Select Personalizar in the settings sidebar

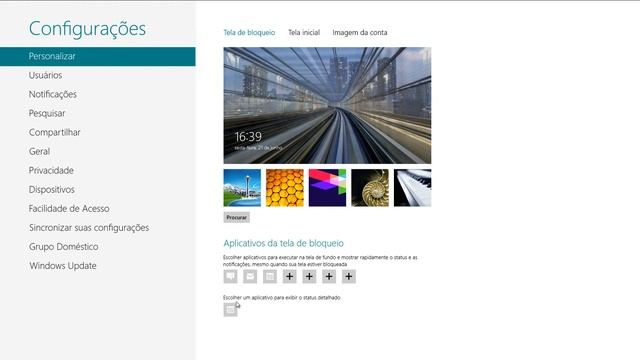click(x=98, y=56)
